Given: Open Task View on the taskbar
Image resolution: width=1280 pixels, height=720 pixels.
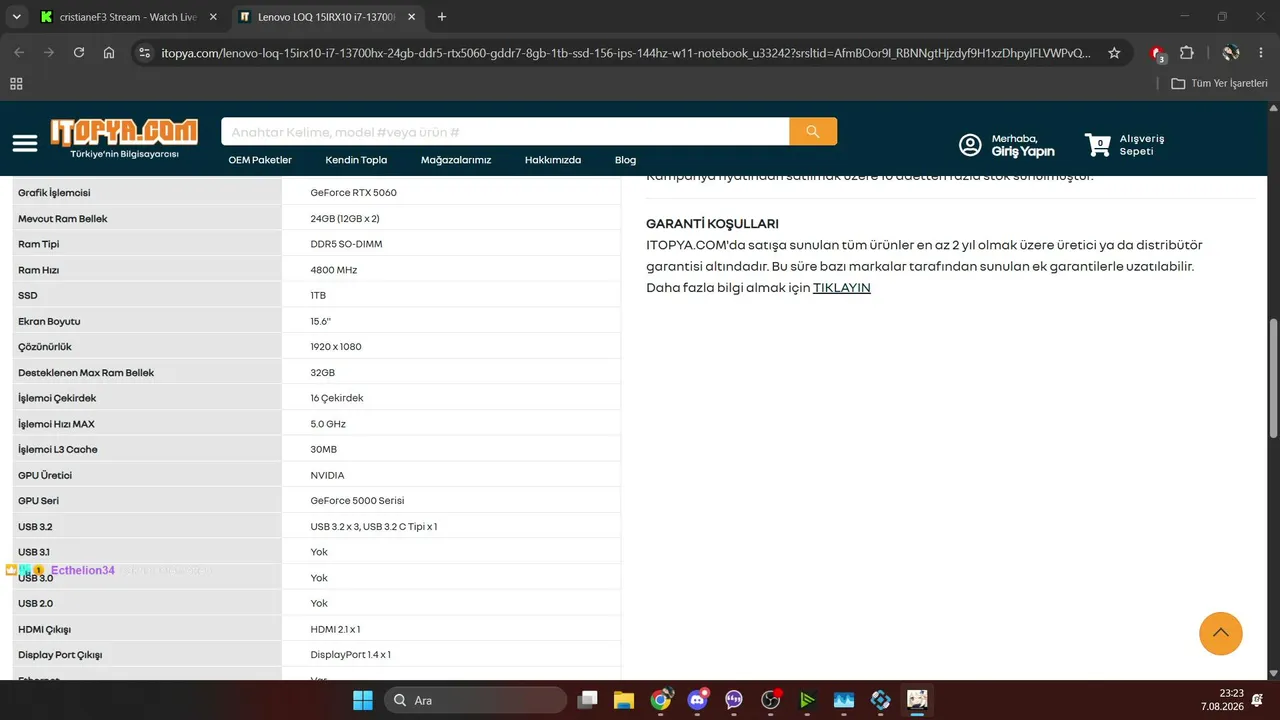Looking at the screenshot, I should [x=588, y=700].
